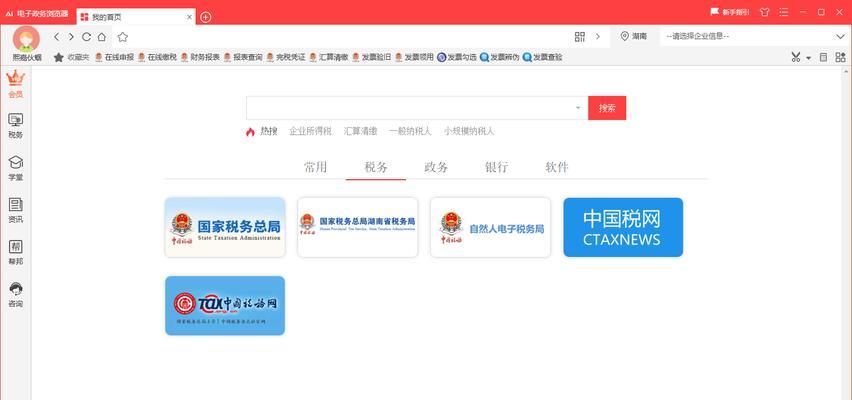Open the 发票领用 bookmark
The image size is (852, 400).
click(x=415, y=57)
